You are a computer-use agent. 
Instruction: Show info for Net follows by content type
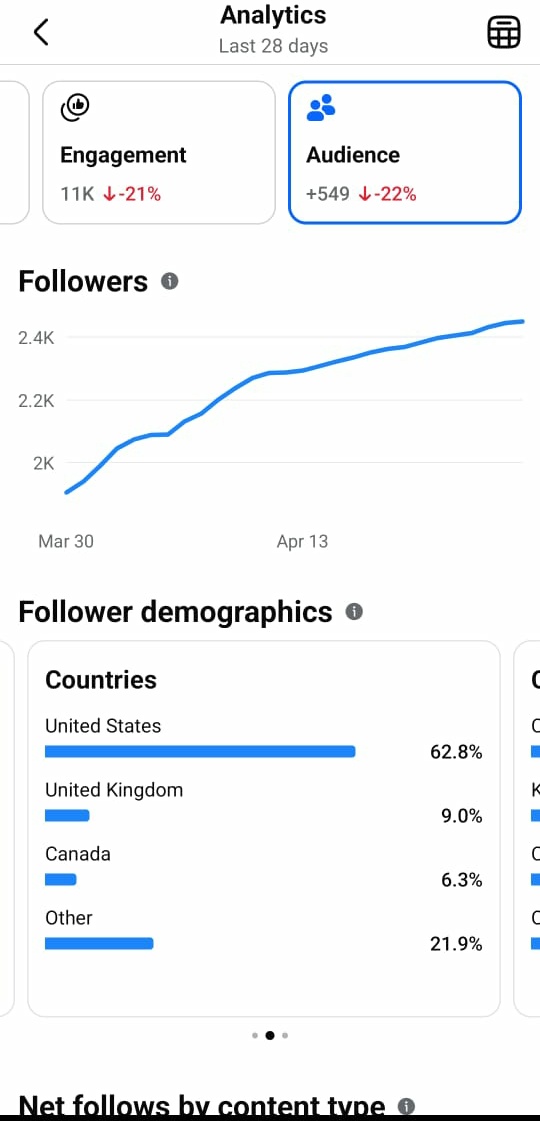[406, 1107]
